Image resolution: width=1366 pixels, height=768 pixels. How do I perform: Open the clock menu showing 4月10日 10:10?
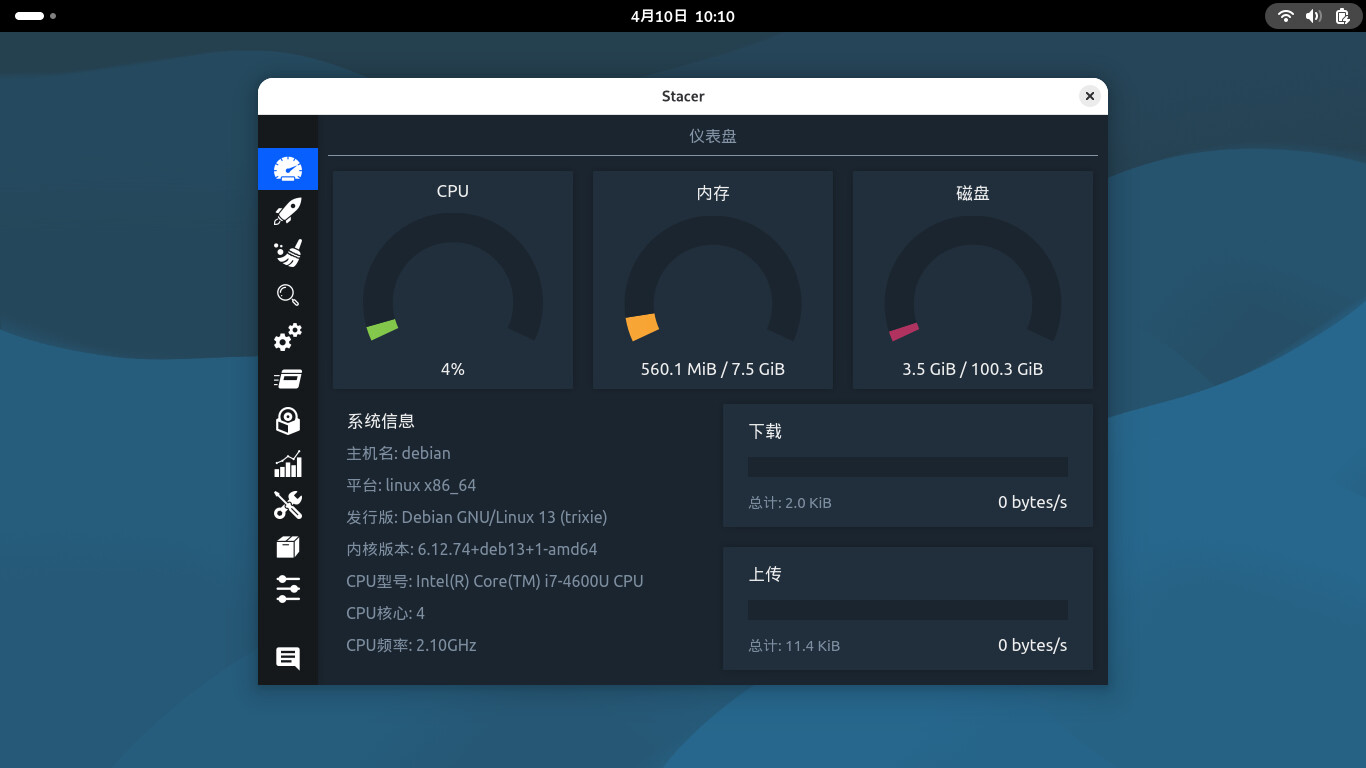[x=683, y=16]
